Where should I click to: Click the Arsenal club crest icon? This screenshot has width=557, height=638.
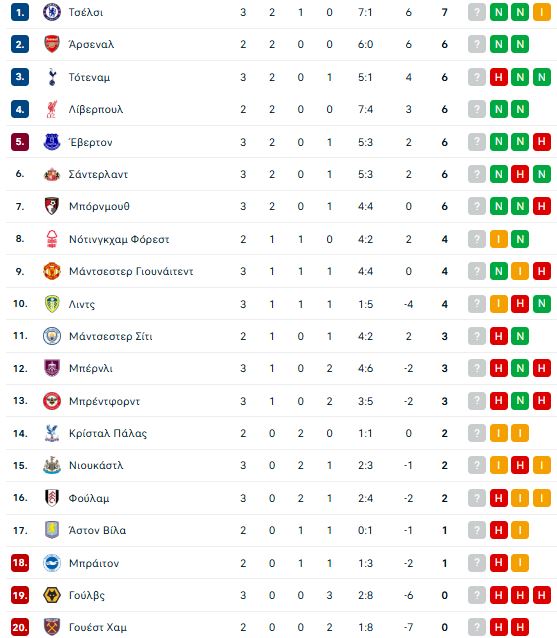(x=52, y=44)
